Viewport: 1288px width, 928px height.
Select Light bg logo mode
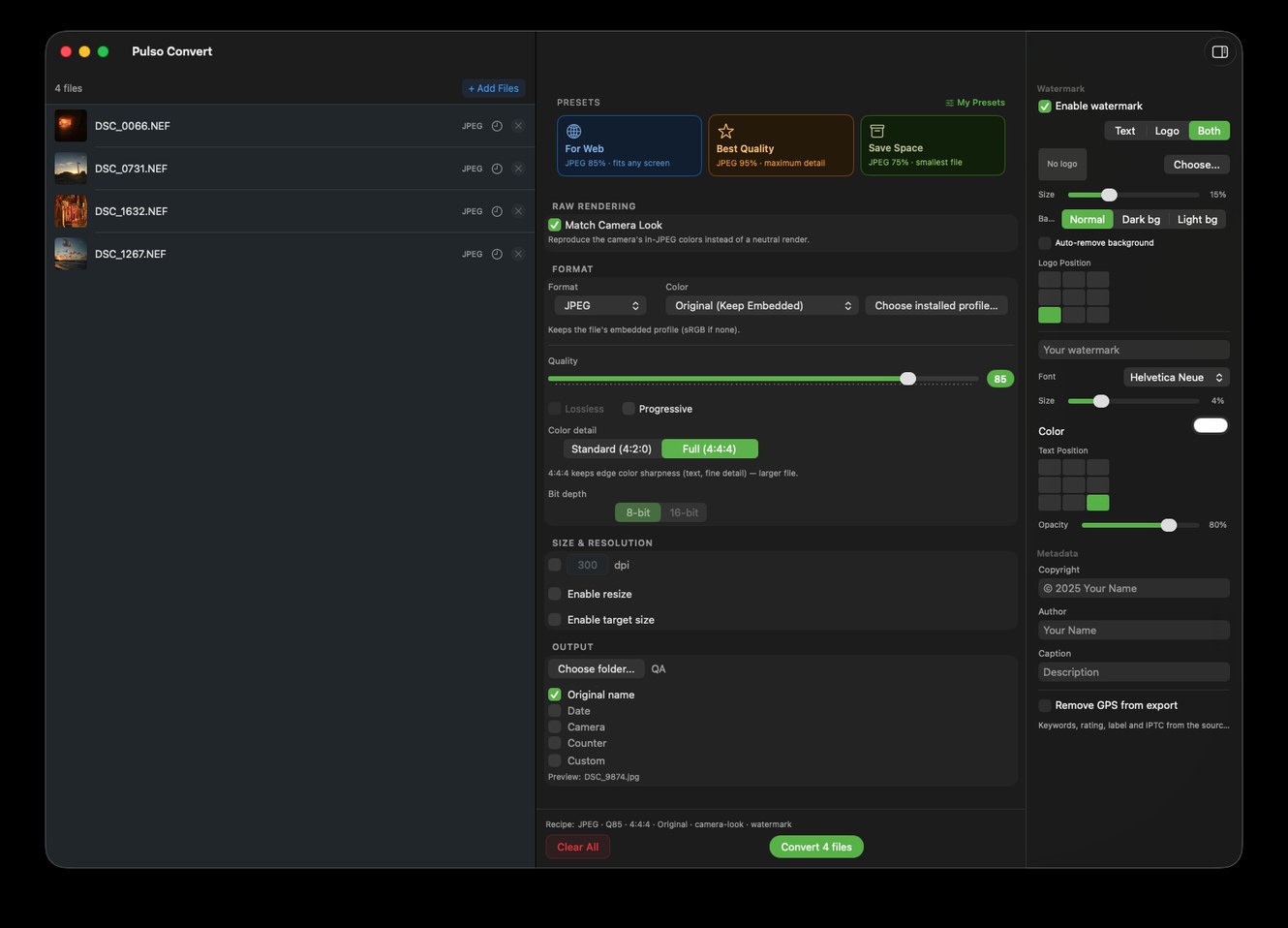pyautogui.click(x=1197, y=220)
